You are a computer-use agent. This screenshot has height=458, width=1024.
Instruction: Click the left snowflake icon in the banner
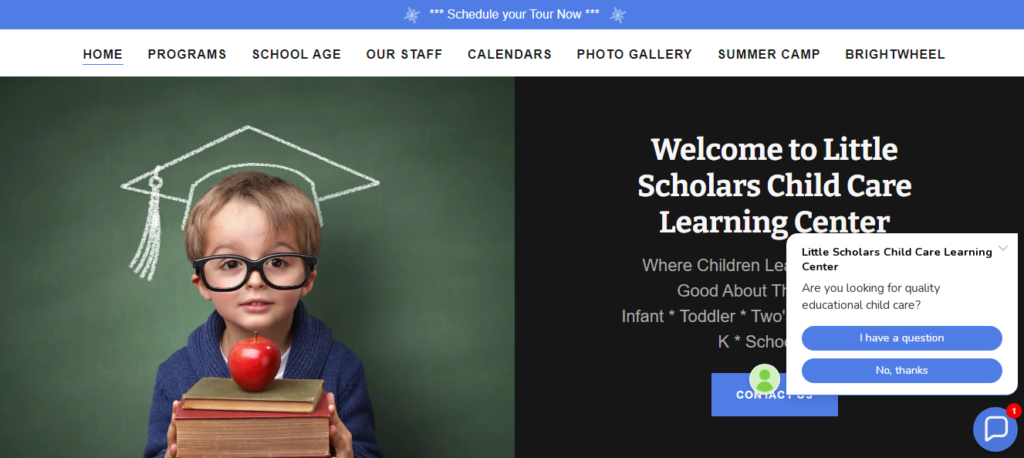coord(411,15)
